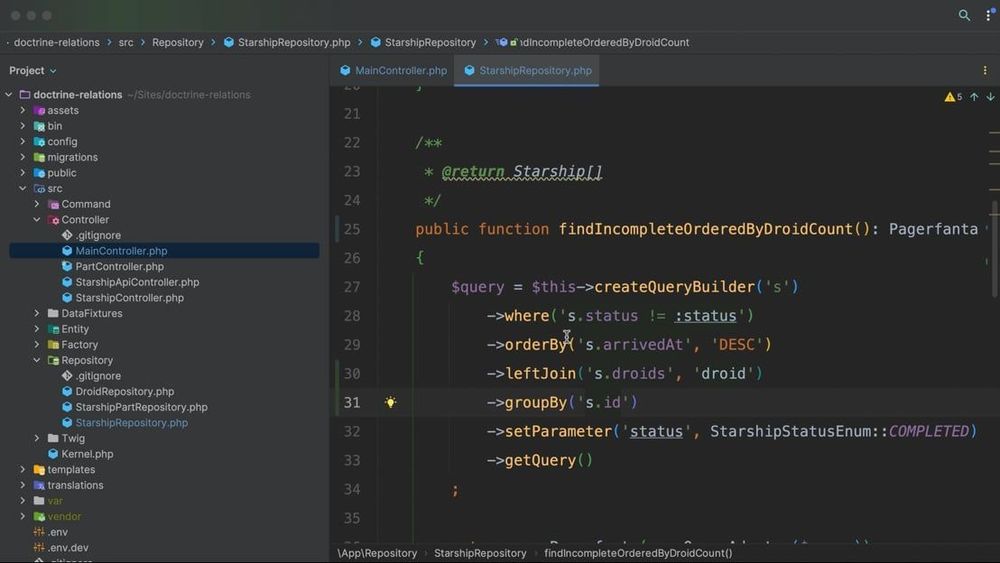Click the @return Starship[] doc annotation

click(x=522, y=172)
